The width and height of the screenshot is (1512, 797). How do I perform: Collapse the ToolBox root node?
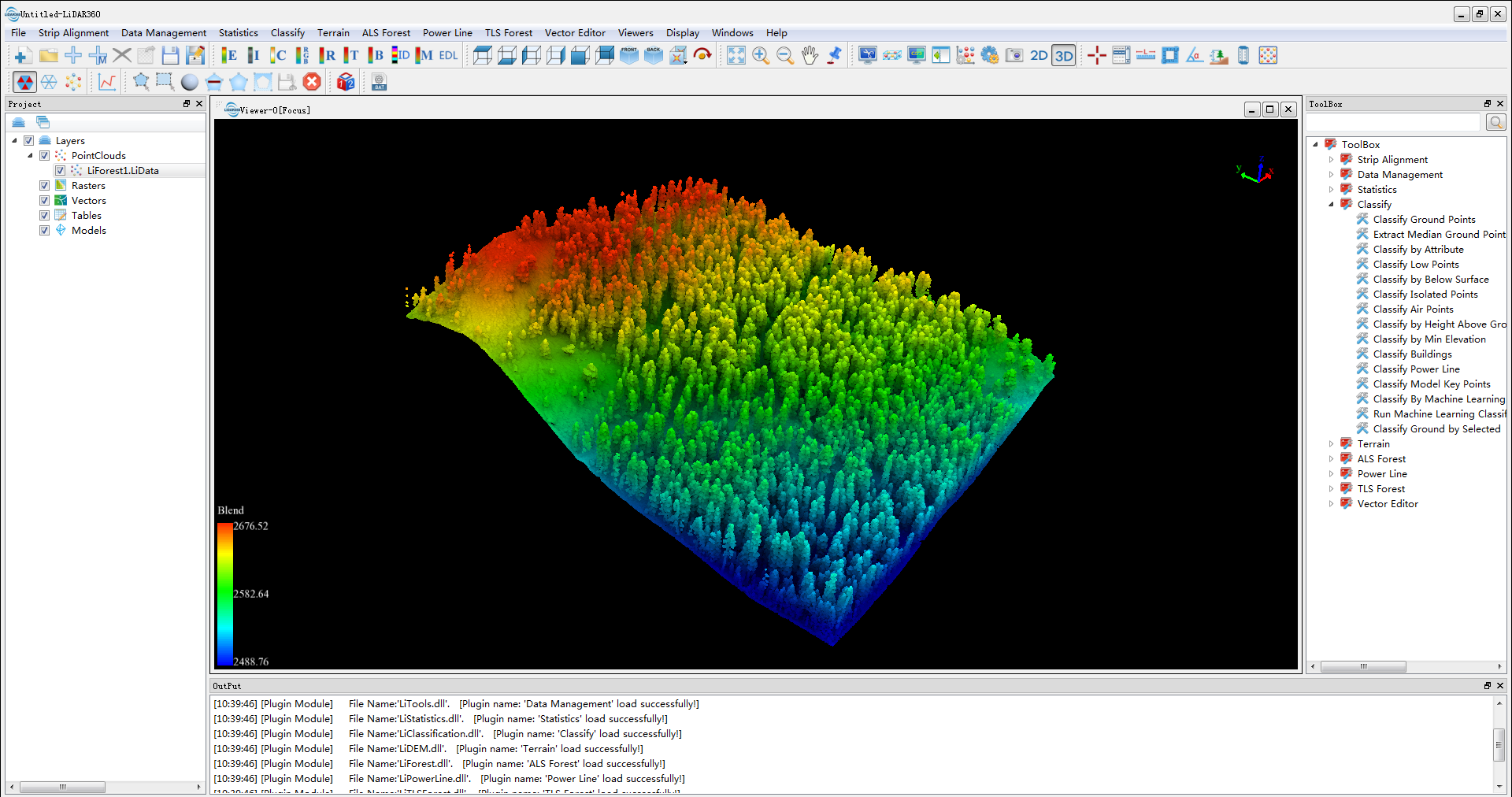click(1315, 145)
